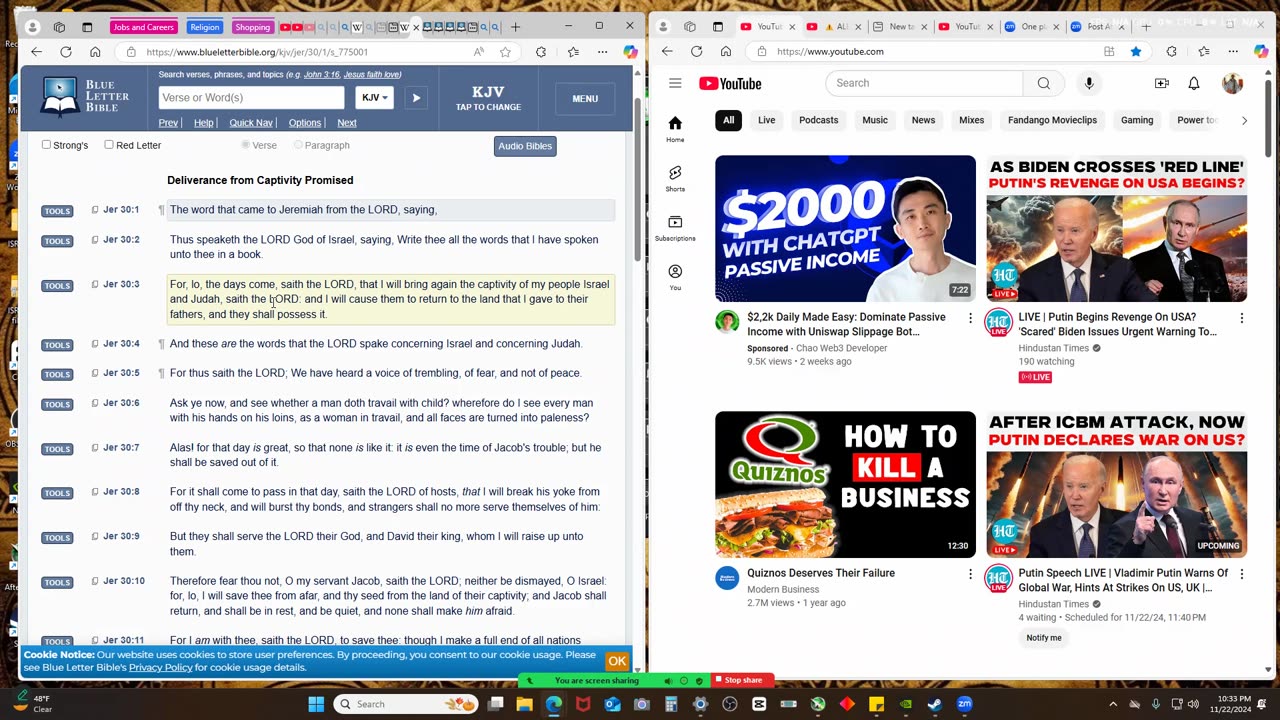Go back in Blue Letter Bible browser
1280x720 pixels.
pos(37,52)
